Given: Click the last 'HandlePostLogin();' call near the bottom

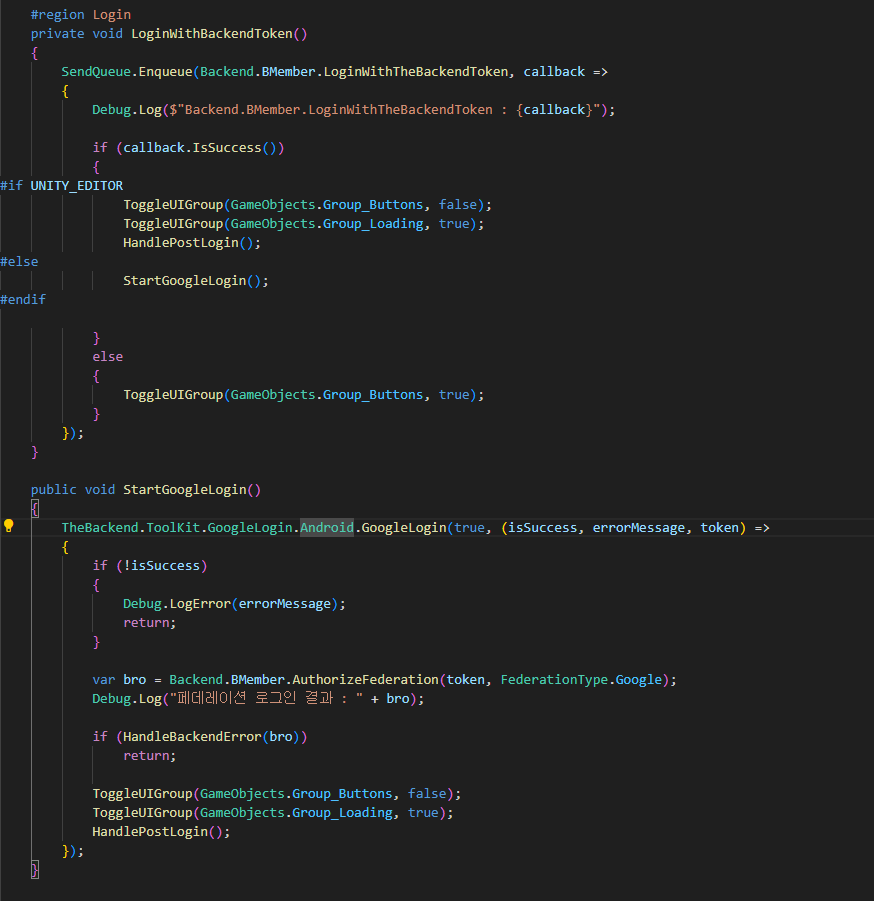Looking at the screenshot, I should point(161,831).
